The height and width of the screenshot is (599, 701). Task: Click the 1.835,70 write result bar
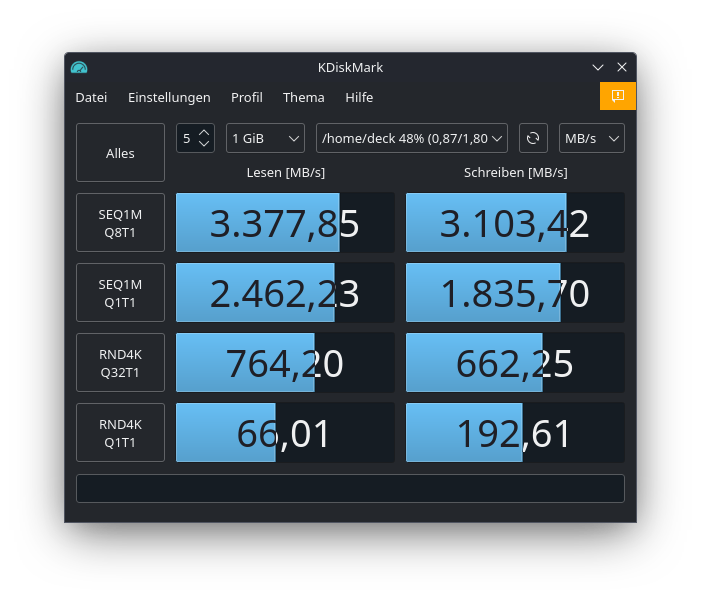pyautogui.click(x=515, y=293)
